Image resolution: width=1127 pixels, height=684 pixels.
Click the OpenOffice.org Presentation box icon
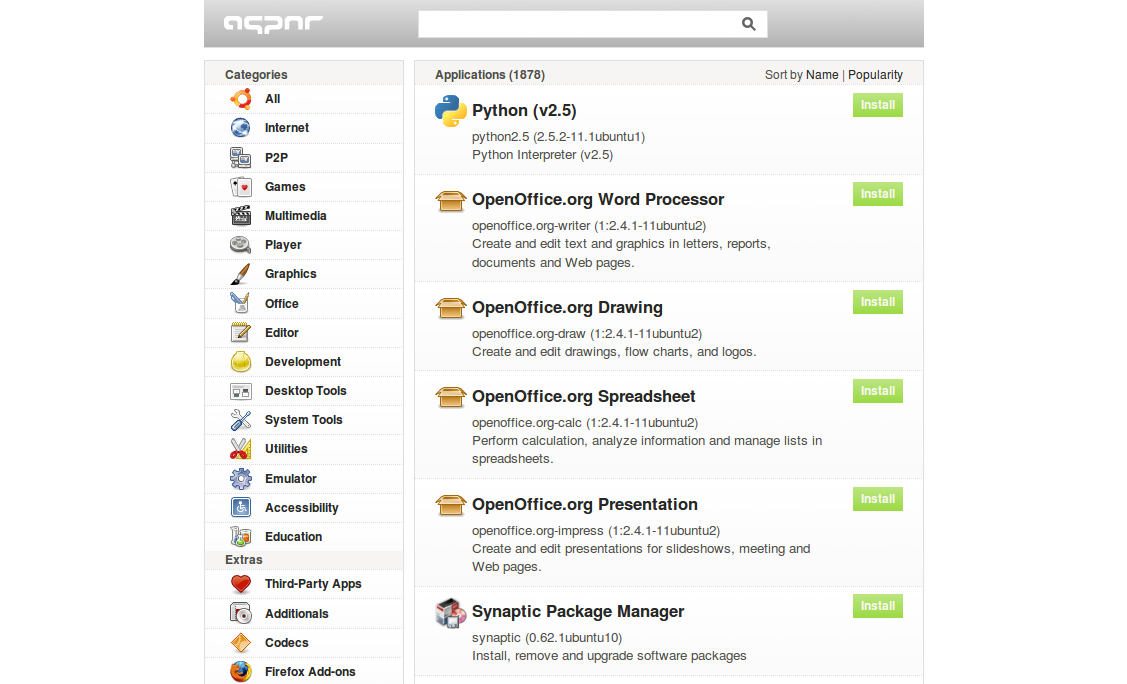[x=451, y=505]
